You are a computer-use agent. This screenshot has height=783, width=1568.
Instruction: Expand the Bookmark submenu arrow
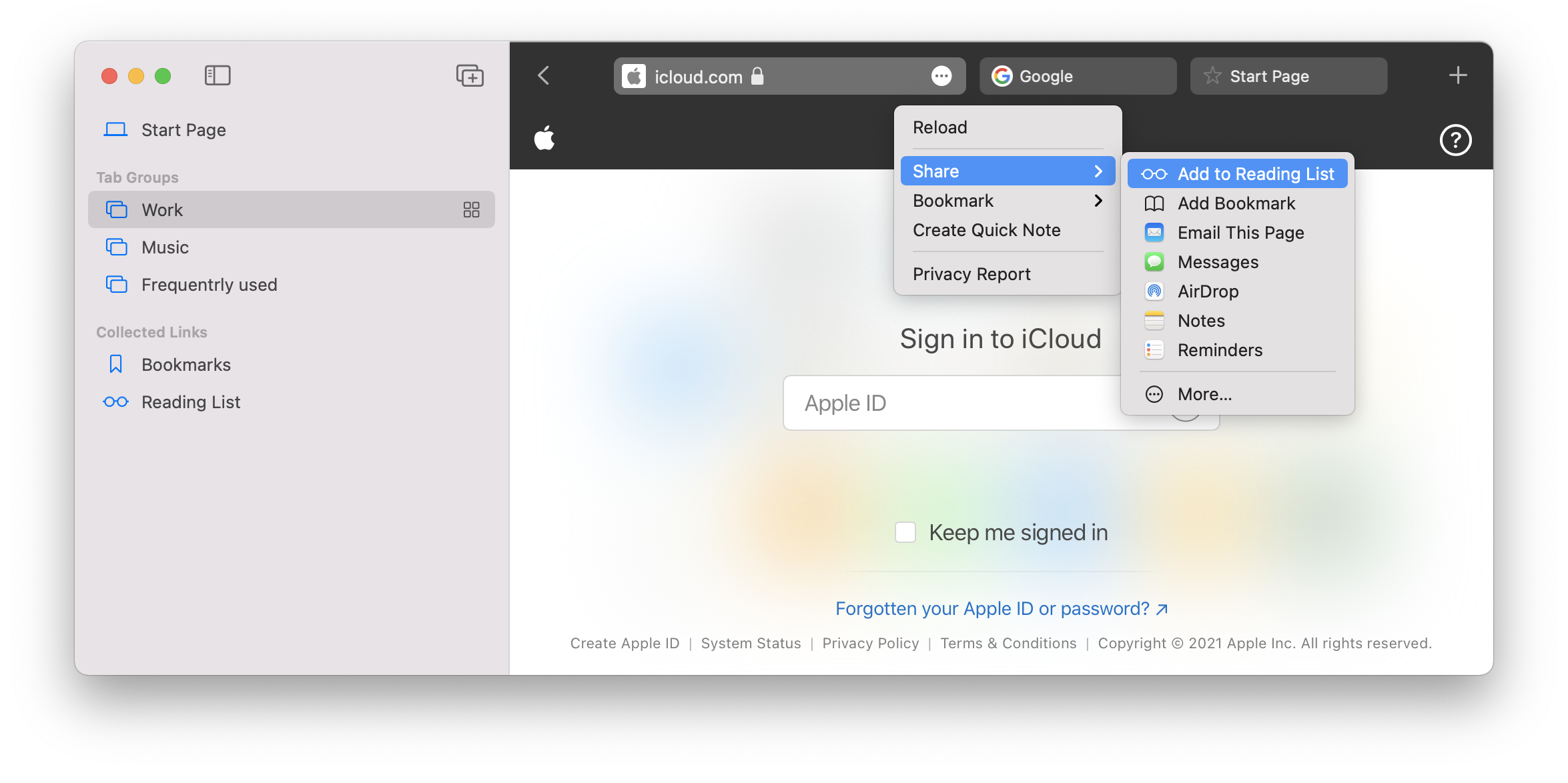coord(1101,201)
